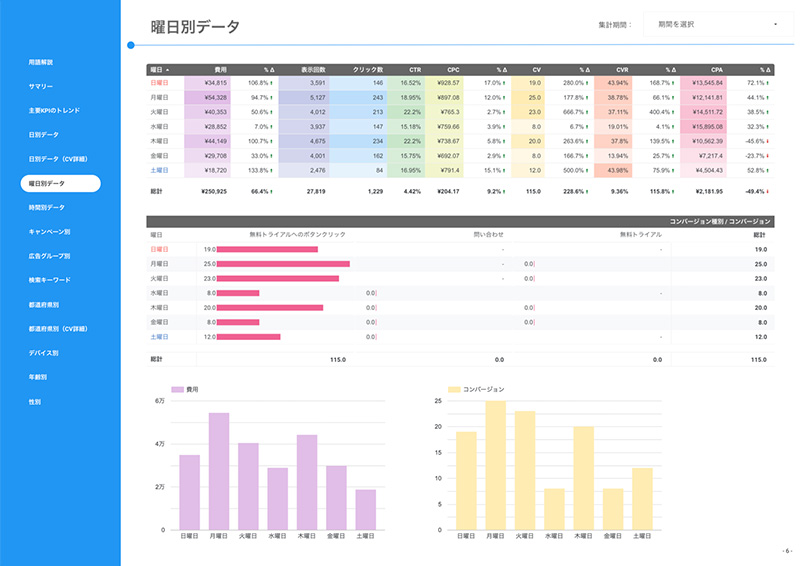Open 時間別データ sidebar page
800x566 pixels.
47,207
